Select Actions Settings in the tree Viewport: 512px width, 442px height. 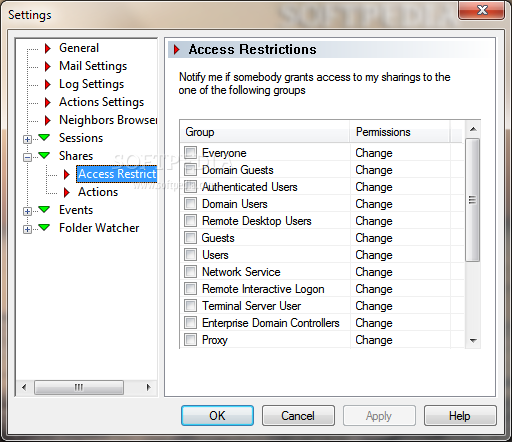point(101,102)
